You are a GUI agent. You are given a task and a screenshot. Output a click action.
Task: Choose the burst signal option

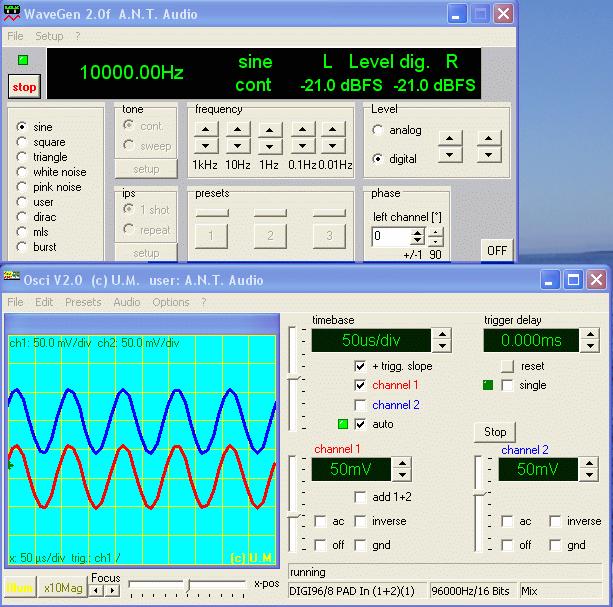(x=22, y=247)
